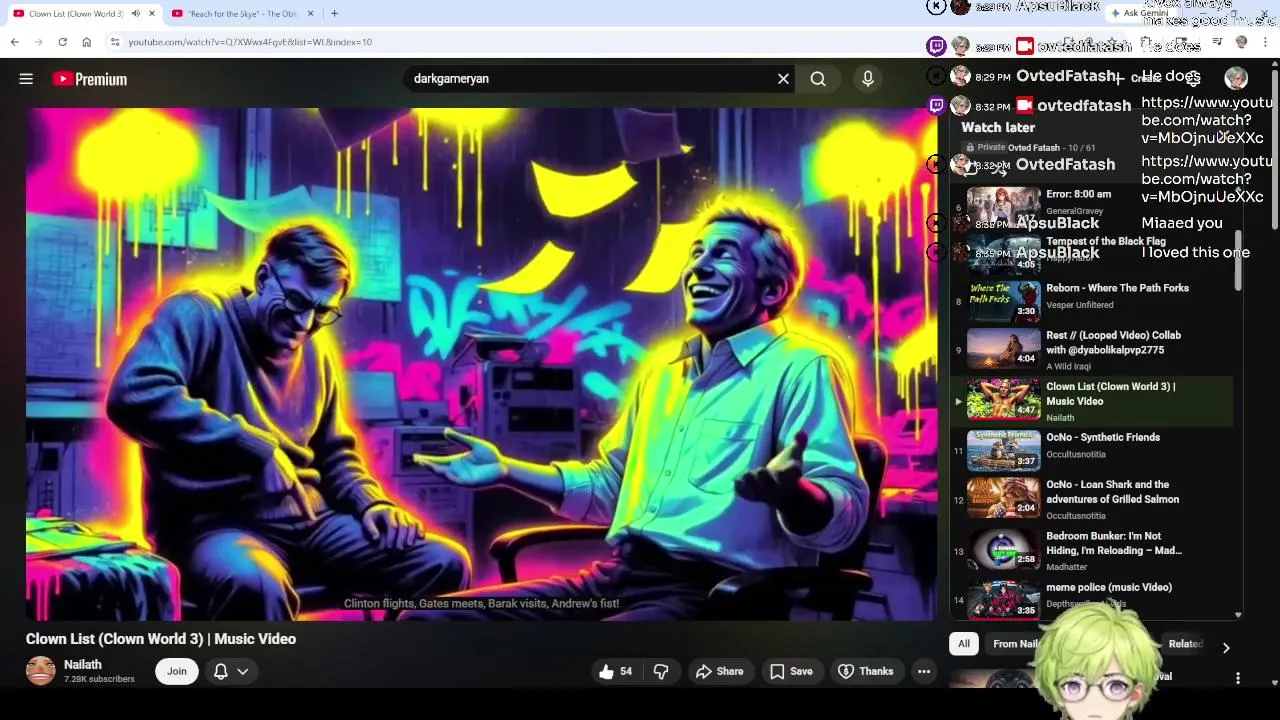Open the YouTube guide hamburger menu
Screen dimensions: 1280x720
click(26, 79)
